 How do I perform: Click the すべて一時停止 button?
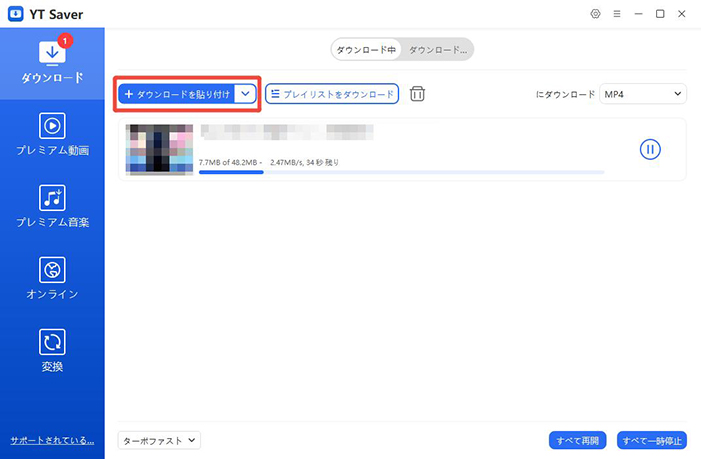(652, 440)
